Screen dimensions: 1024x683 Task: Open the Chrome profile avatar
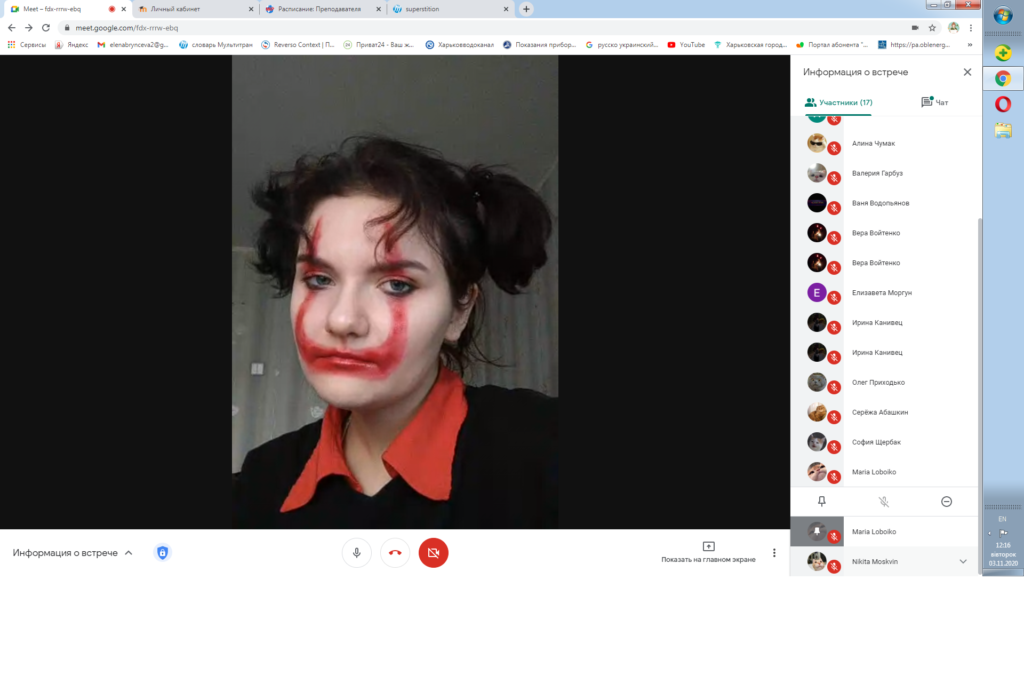point(953,27)
